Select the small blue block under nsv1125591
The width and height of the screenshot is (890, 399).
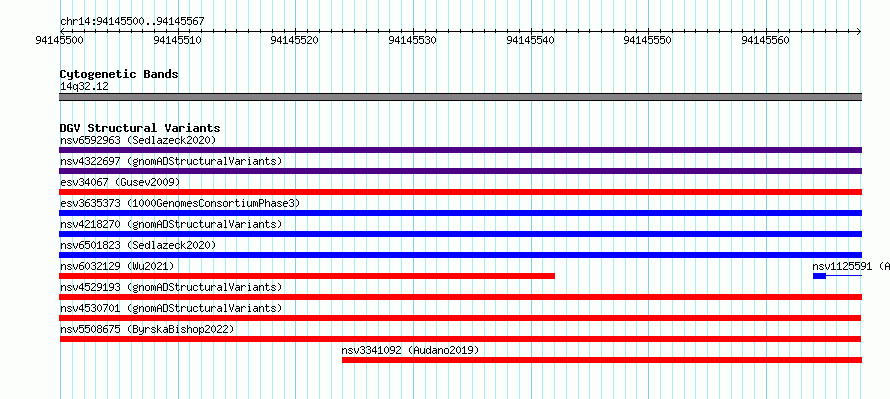[819, 276]
